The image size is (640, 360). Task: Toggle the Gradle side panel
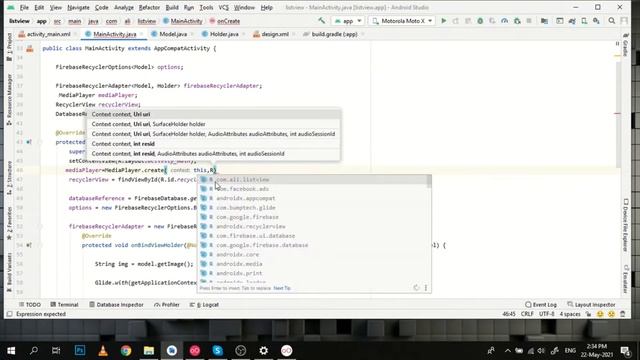tap(626, 46)
